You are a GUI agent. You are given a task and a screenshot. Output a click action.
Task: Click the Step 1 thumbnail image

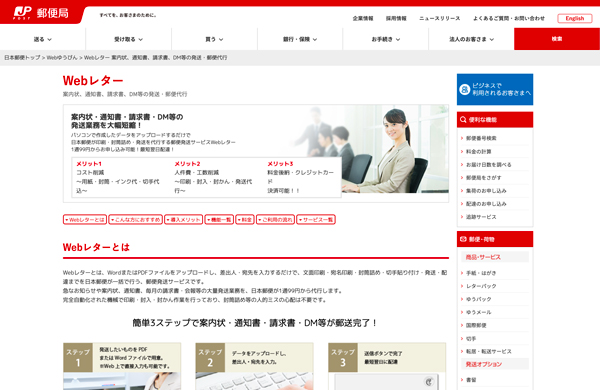click(122, 381)
